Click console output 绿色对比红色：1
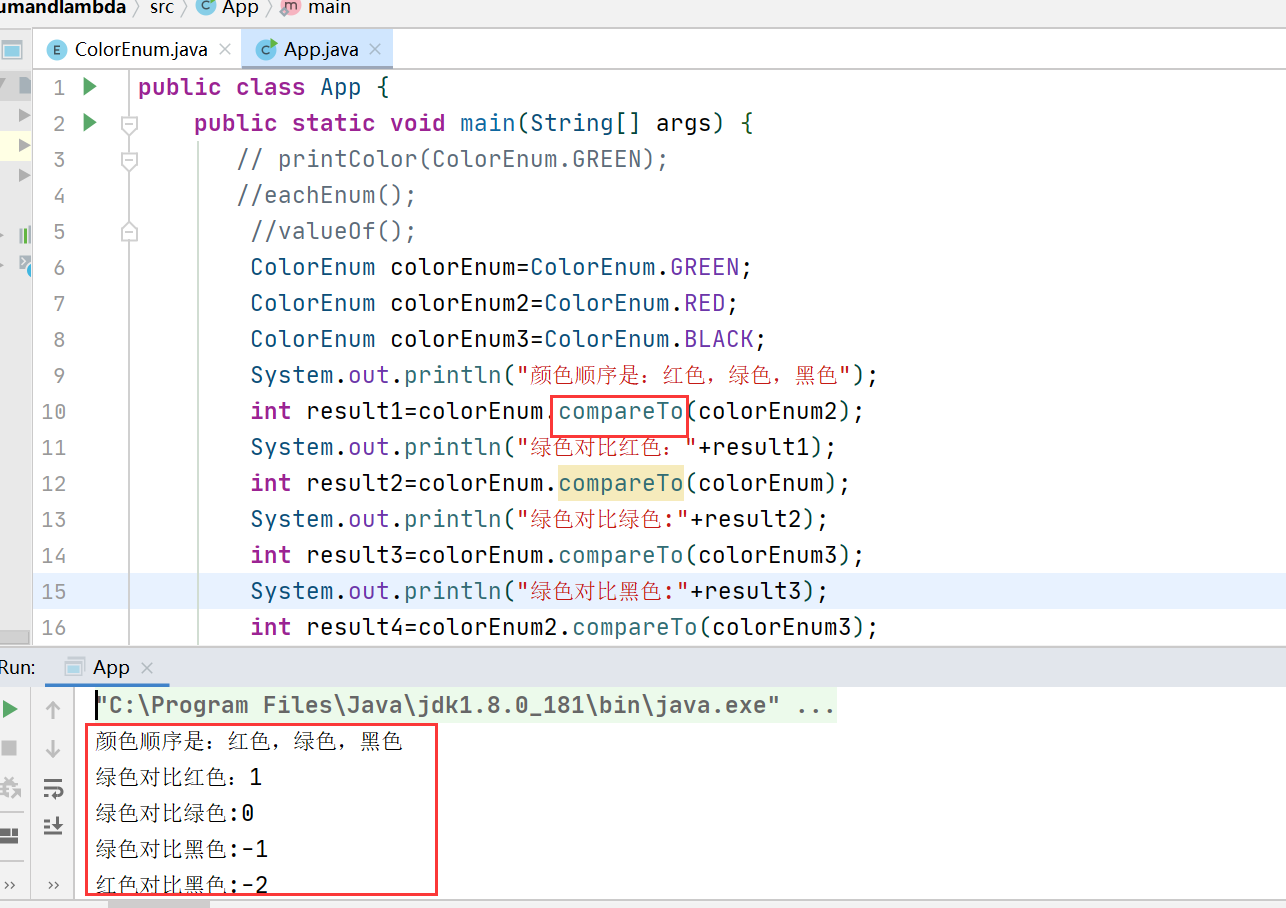 tap(179, 777)
